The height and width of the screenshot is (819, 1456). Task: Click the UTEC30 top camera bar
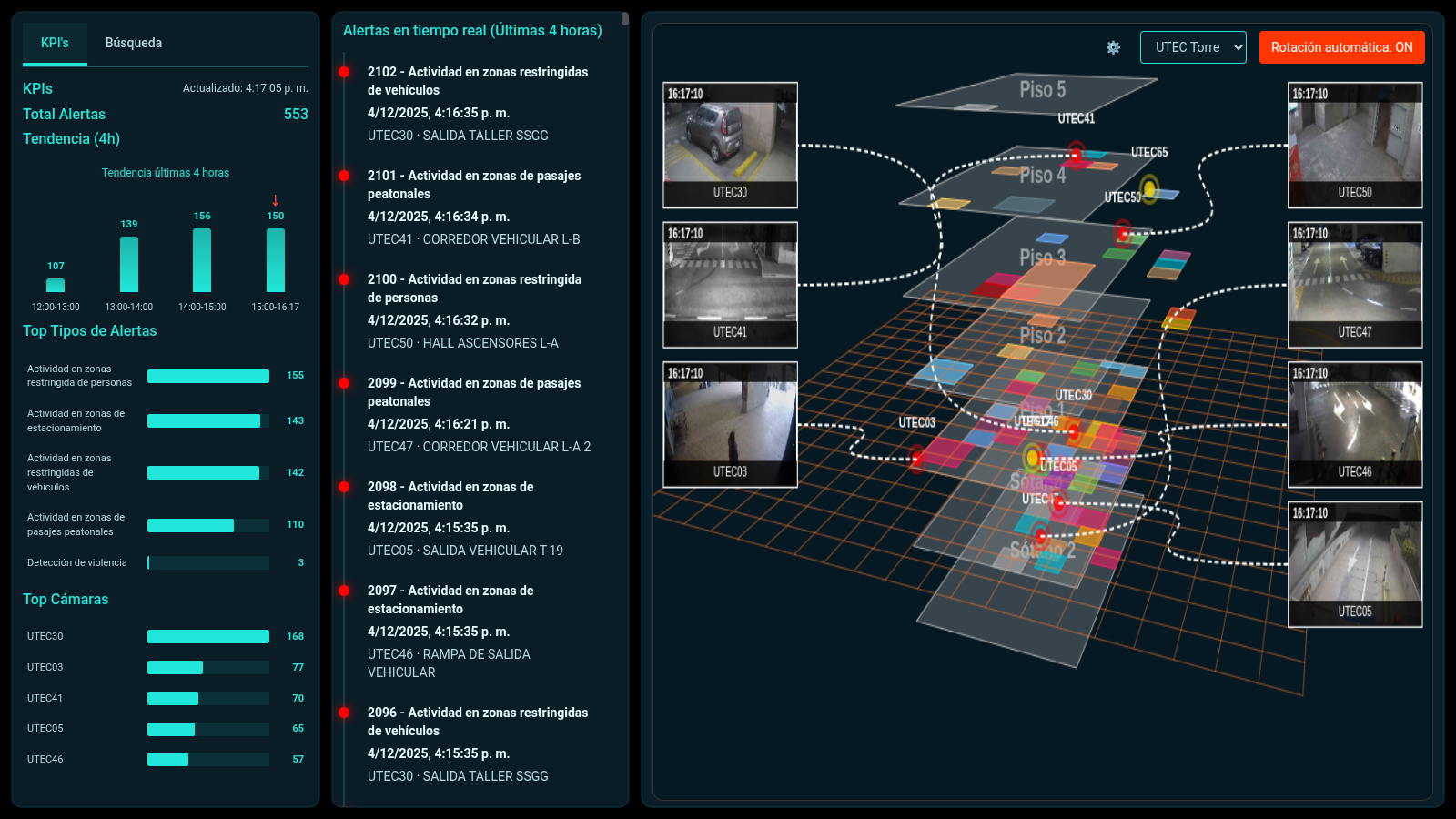[x=207, y=637]
